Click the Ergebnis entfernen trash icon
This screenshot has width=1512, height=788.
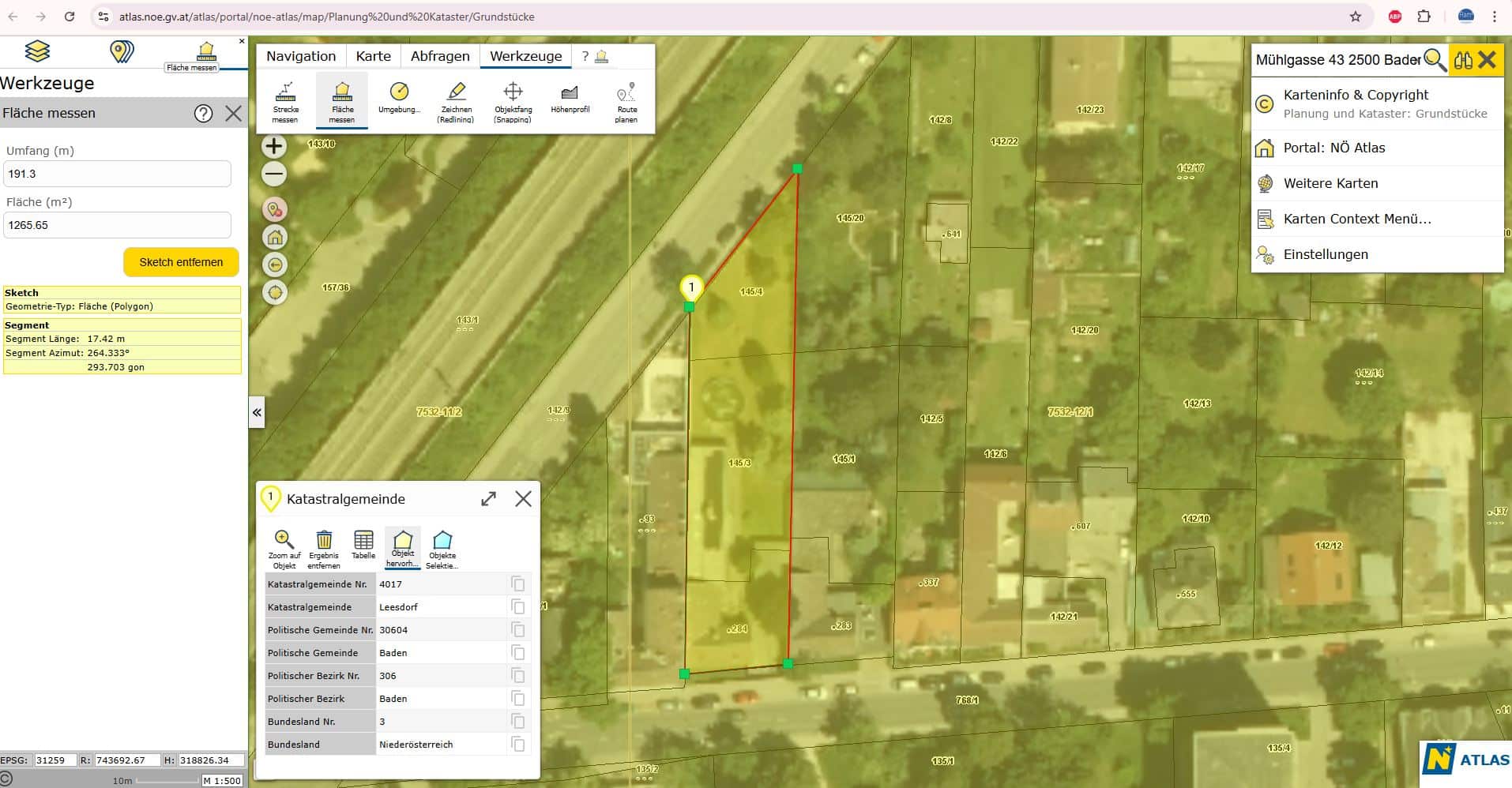point(324,548)
